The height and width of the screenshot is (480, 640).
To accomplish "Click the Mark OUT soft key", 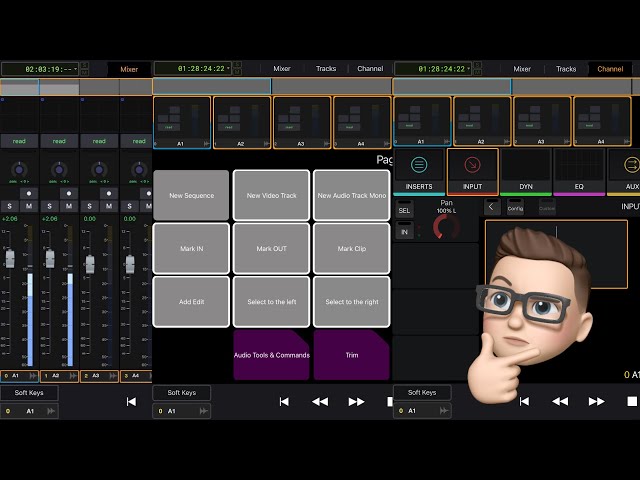I will pos(271,249).
